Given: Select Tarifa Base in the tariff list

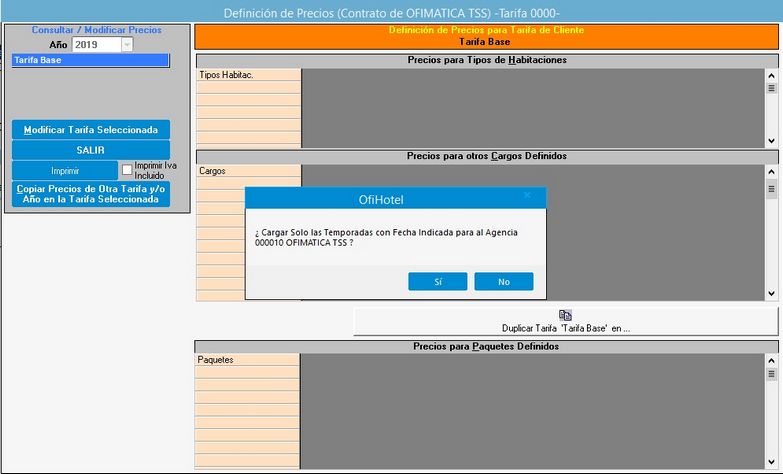Looking at the screenshot, I should (x=90, y=60).
